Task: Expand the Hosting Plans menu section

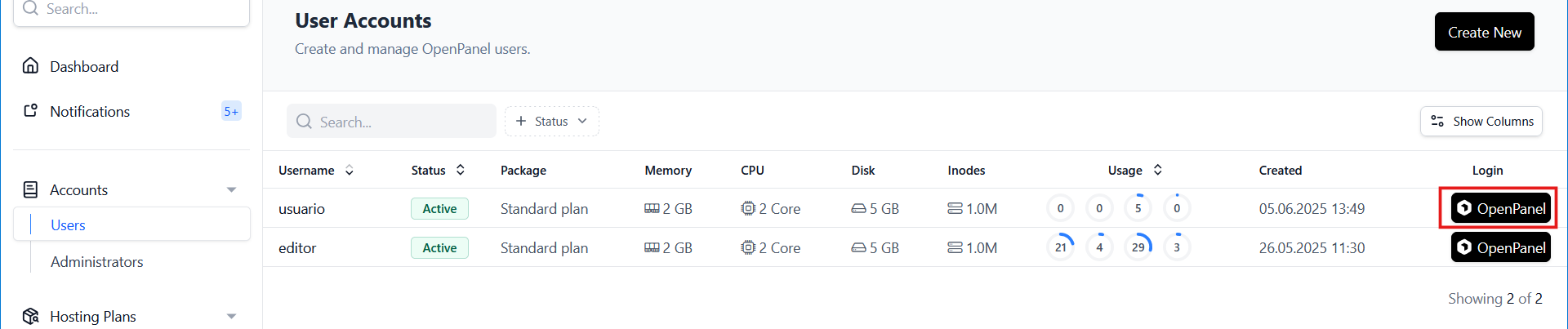Action: pyautogui.click(x=231, y=316)
